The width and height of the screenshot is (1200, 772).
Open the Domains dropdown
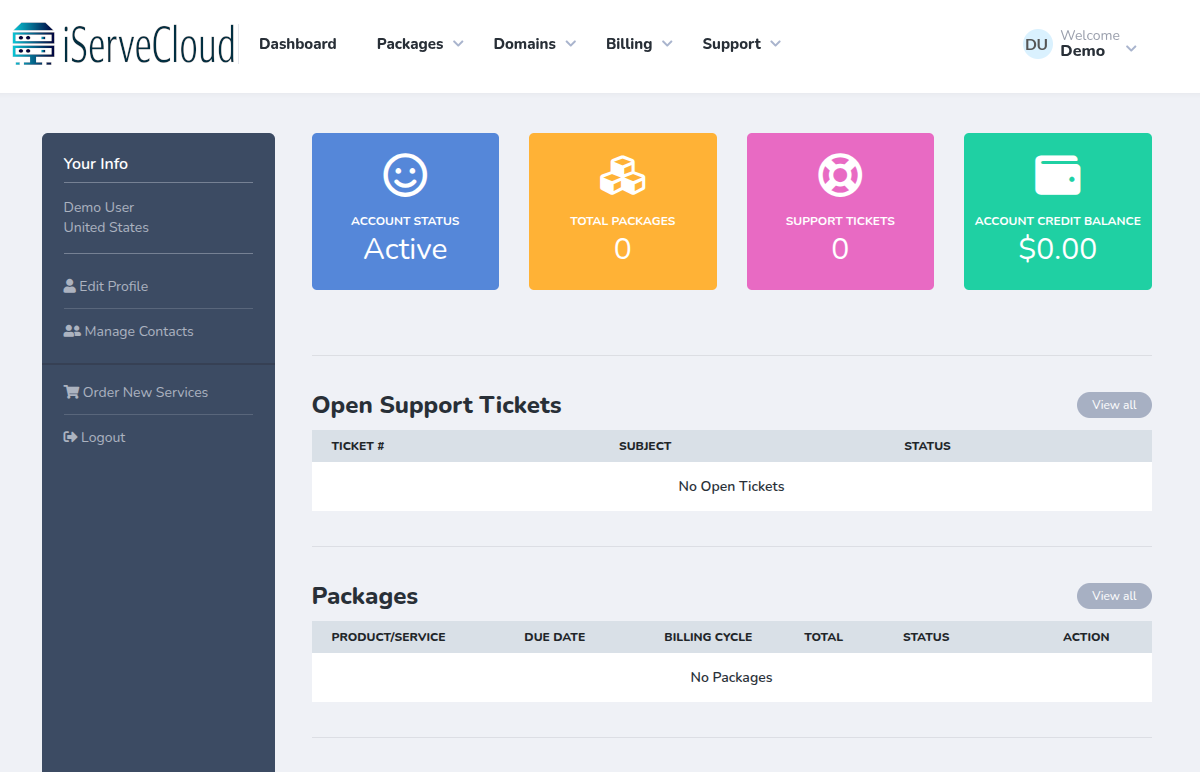[x=533, y=43]
